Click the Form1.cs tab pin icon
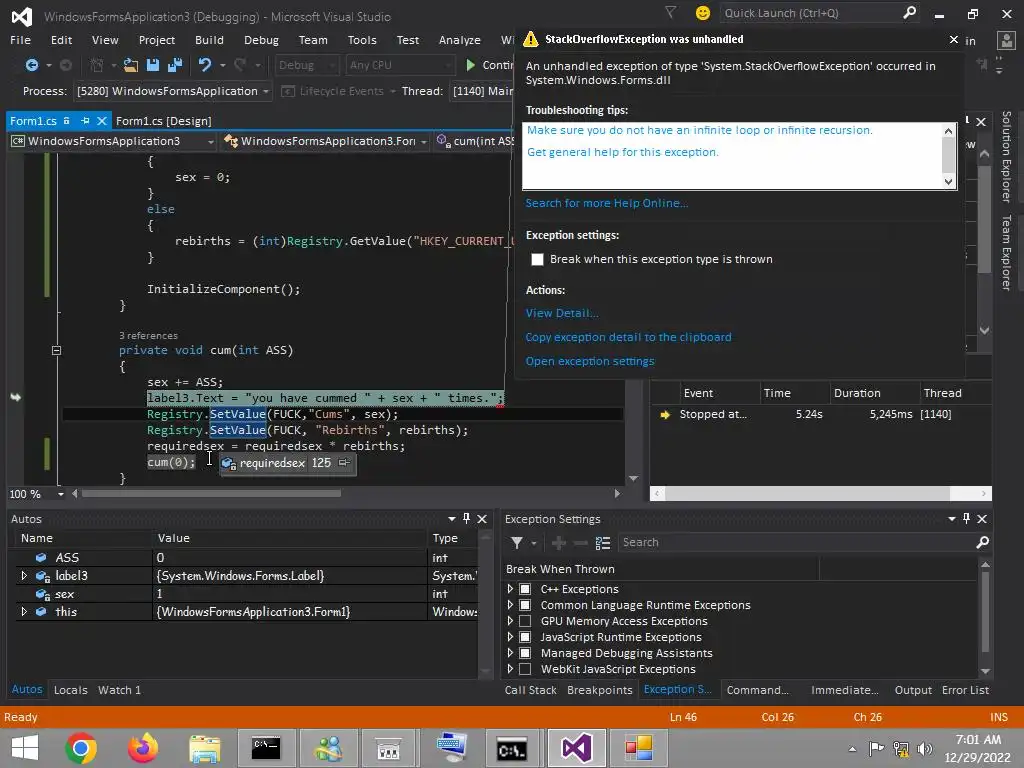 85,121
